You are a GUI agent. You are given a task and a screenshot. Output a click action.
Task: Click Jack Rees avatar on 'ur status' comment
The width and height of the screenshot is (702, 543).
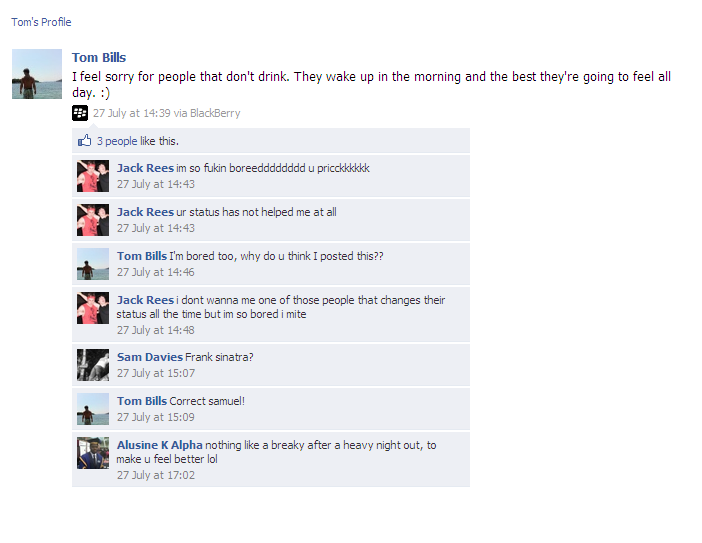click(x=93, y=220)
